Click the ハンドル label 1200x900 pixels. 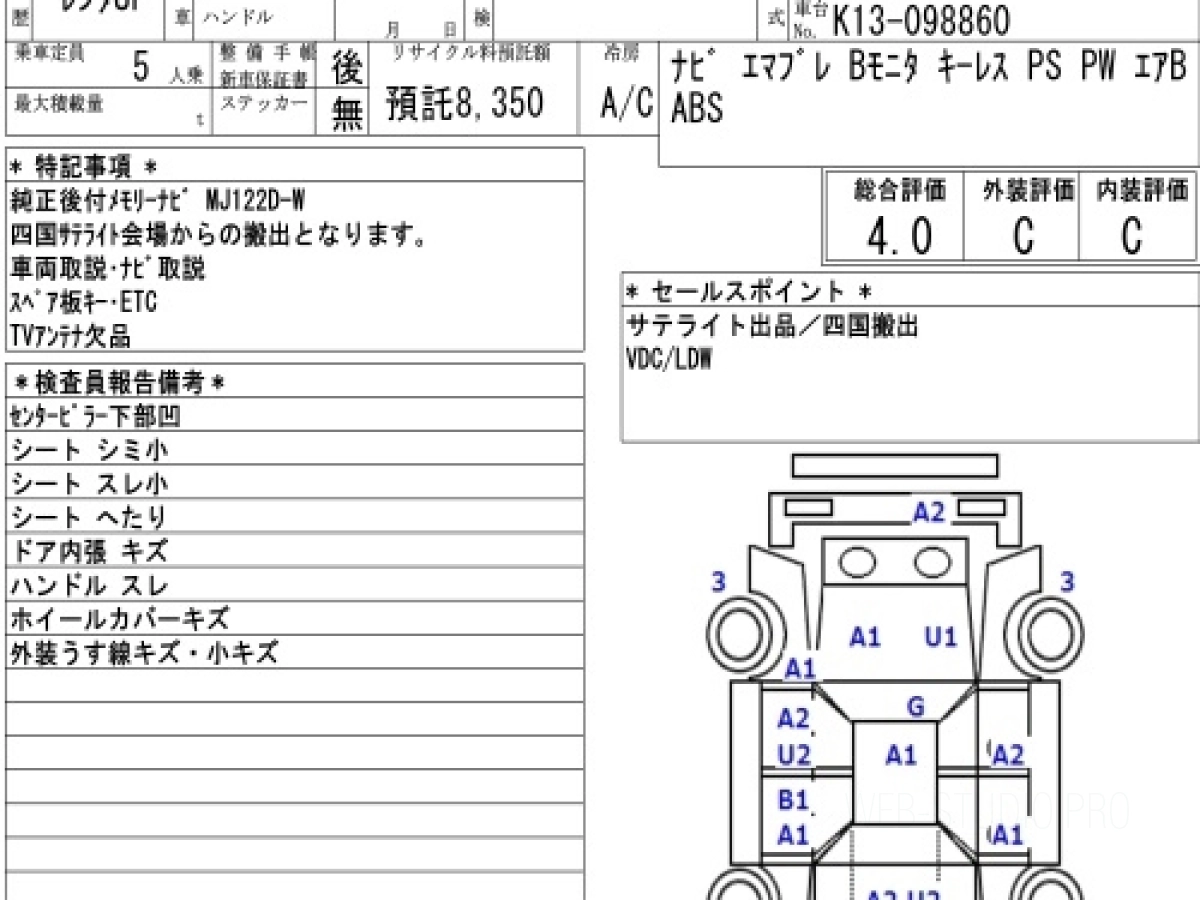tap(237, 17)
